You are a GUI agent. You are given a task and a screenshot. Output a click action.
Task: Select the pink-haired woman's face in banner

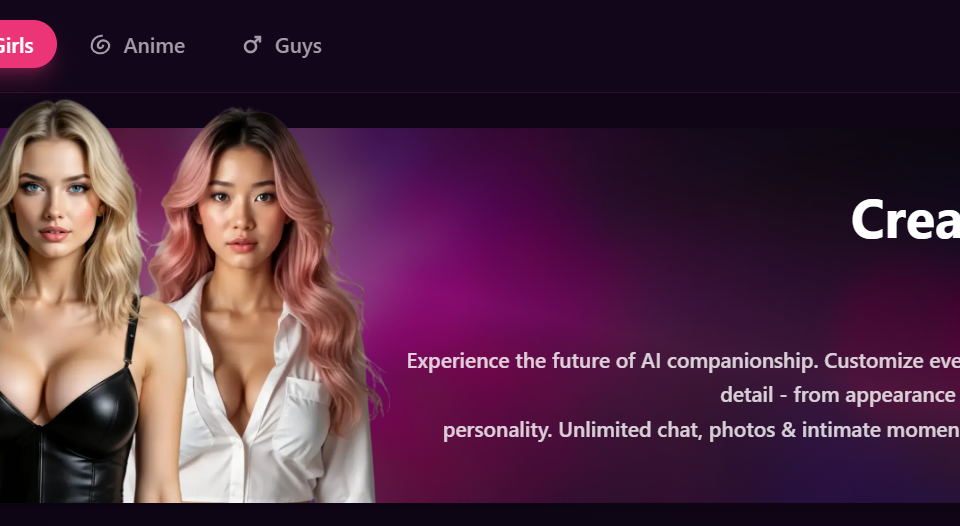[x=242, y=202]
